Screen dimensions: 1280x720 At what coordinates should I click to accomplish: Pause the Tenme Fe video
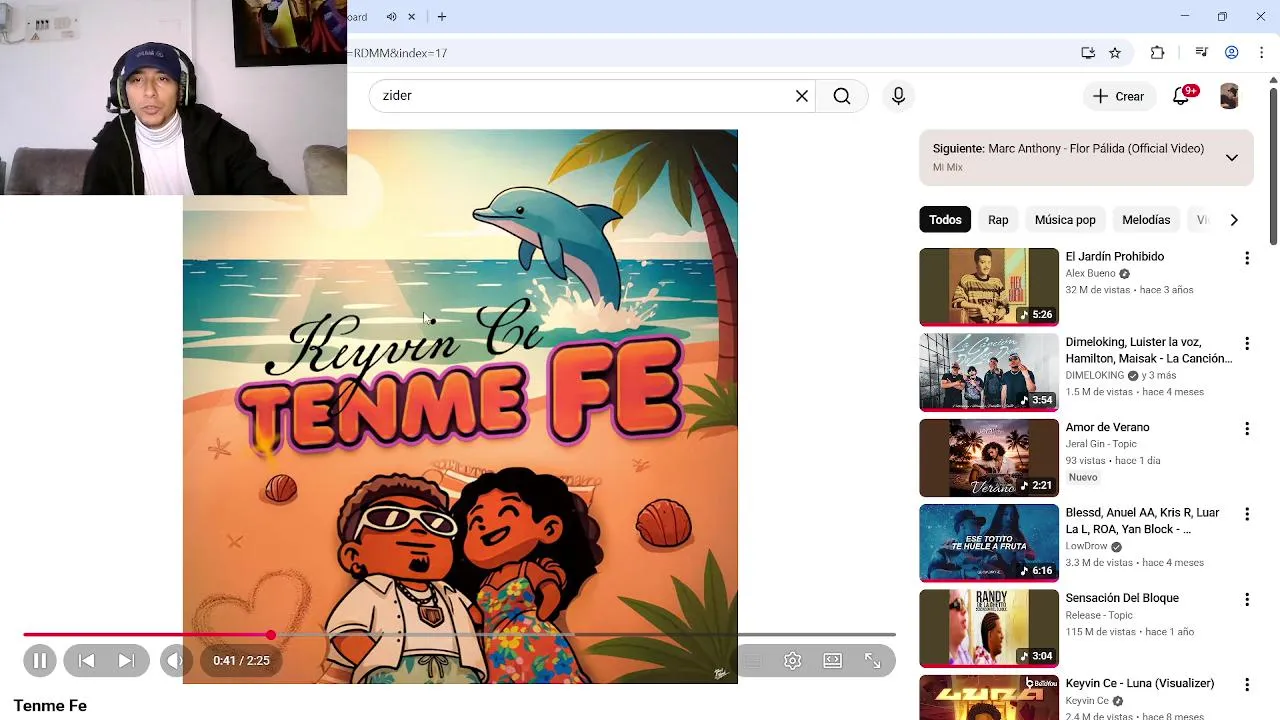[40, 660]
